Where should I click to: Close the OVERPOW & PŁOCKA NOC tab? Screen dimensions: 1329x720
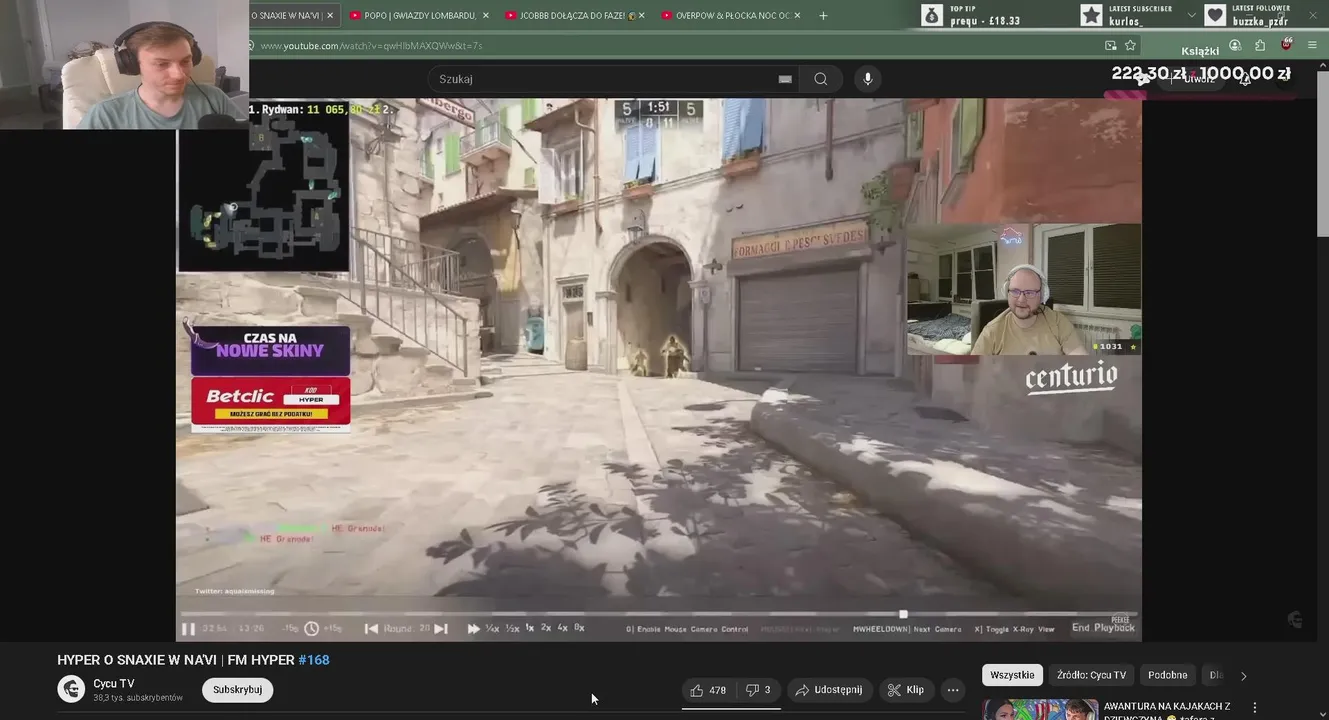click(797, 15)
